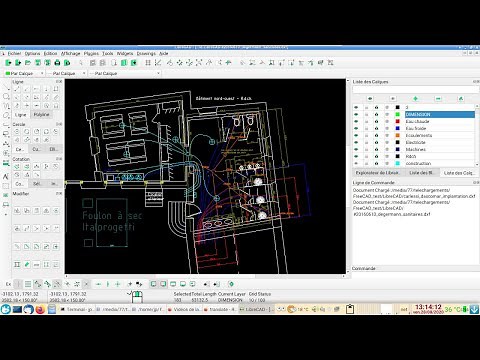480x360 pixels.
Task: Click the red Eau chaude color swatch
Action: tap(397, 121)
